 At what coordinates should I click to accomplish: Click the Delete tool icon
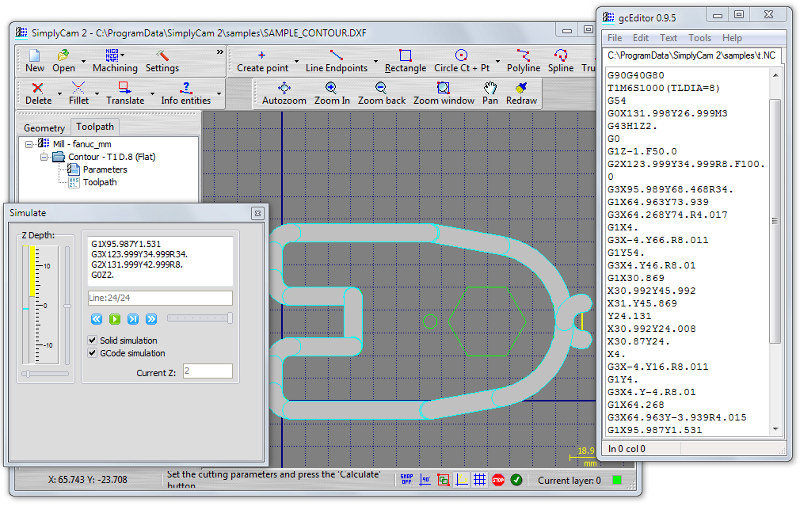point(38,88)
